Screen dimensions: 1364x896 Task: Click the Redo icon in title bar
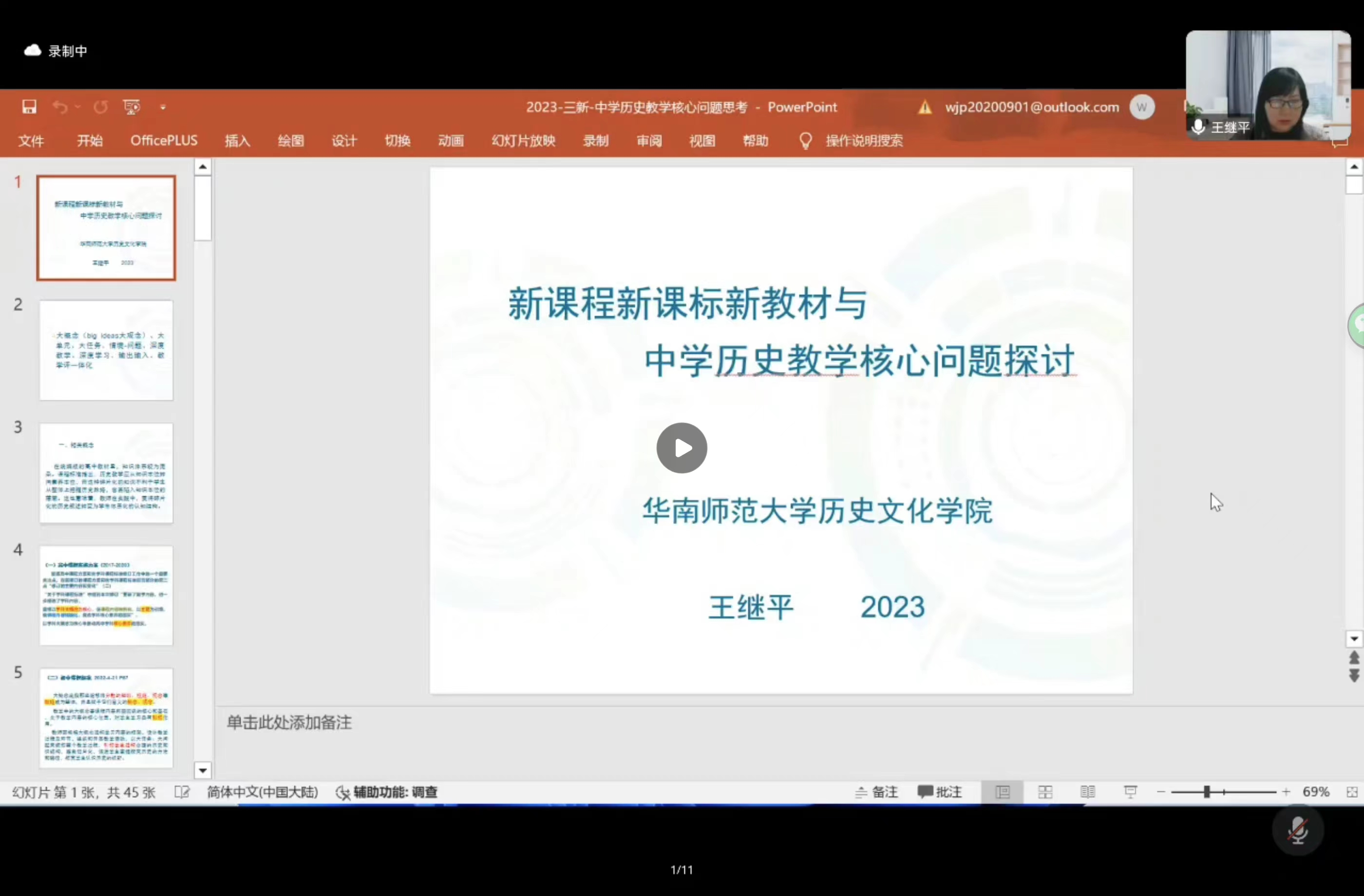pos(101,107)
